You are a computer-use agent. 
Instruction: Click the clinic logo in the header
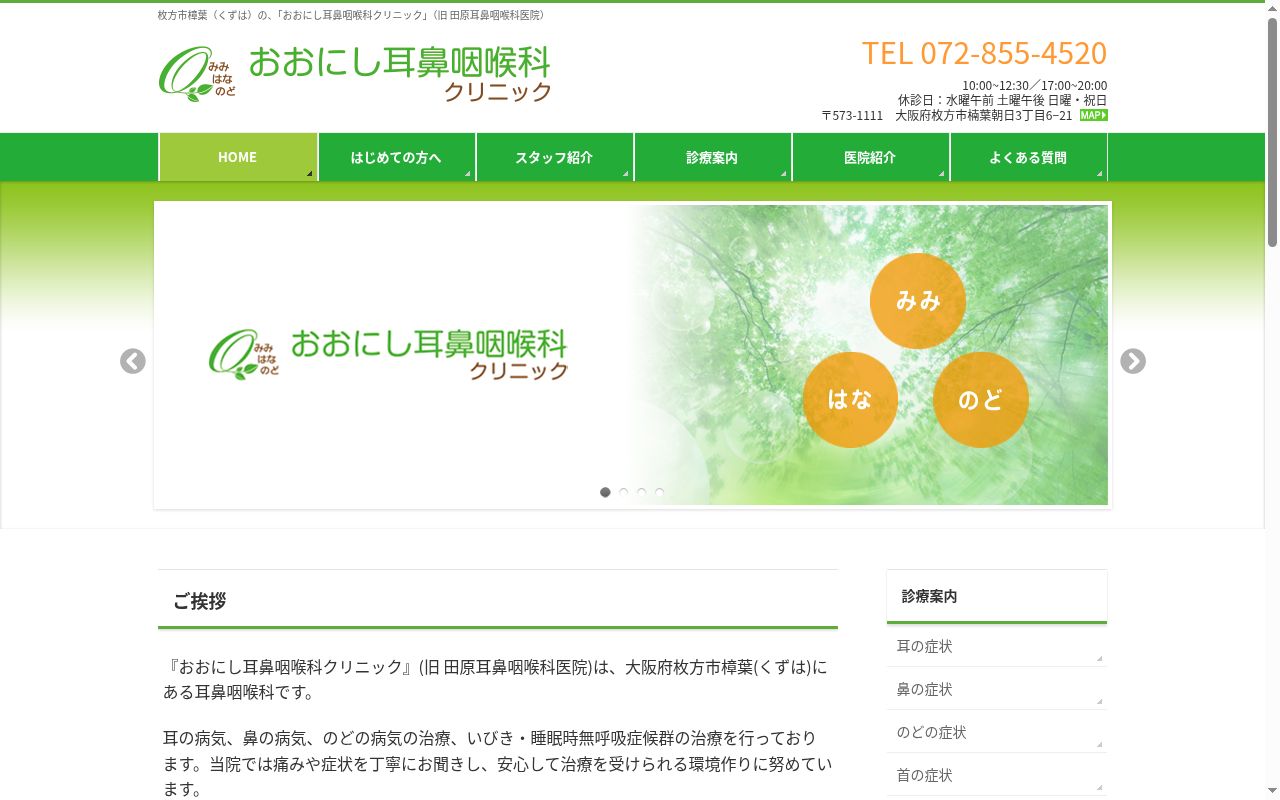point(355,74)
